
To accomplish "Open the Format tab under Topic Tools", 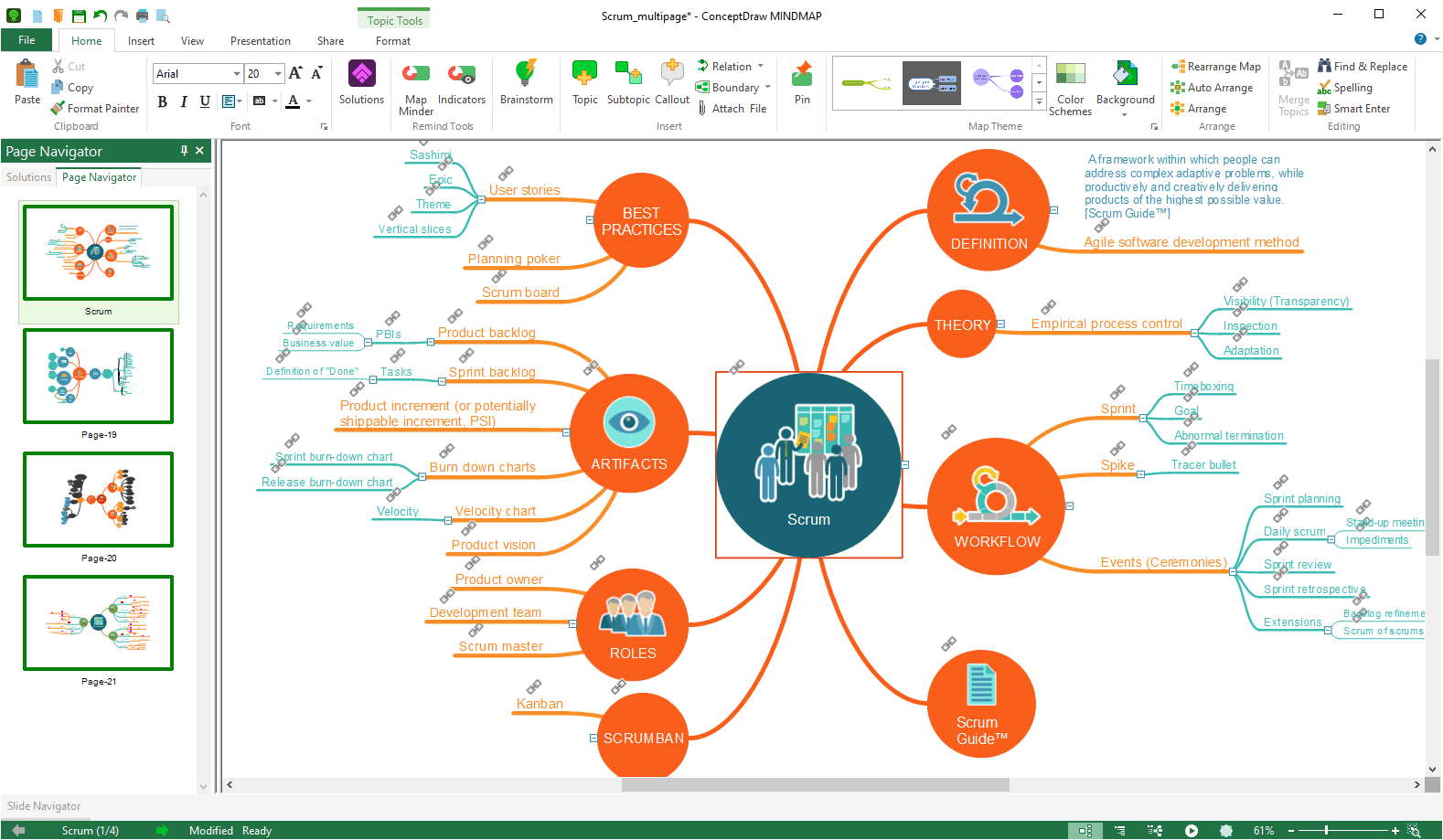I will [393, 41].
